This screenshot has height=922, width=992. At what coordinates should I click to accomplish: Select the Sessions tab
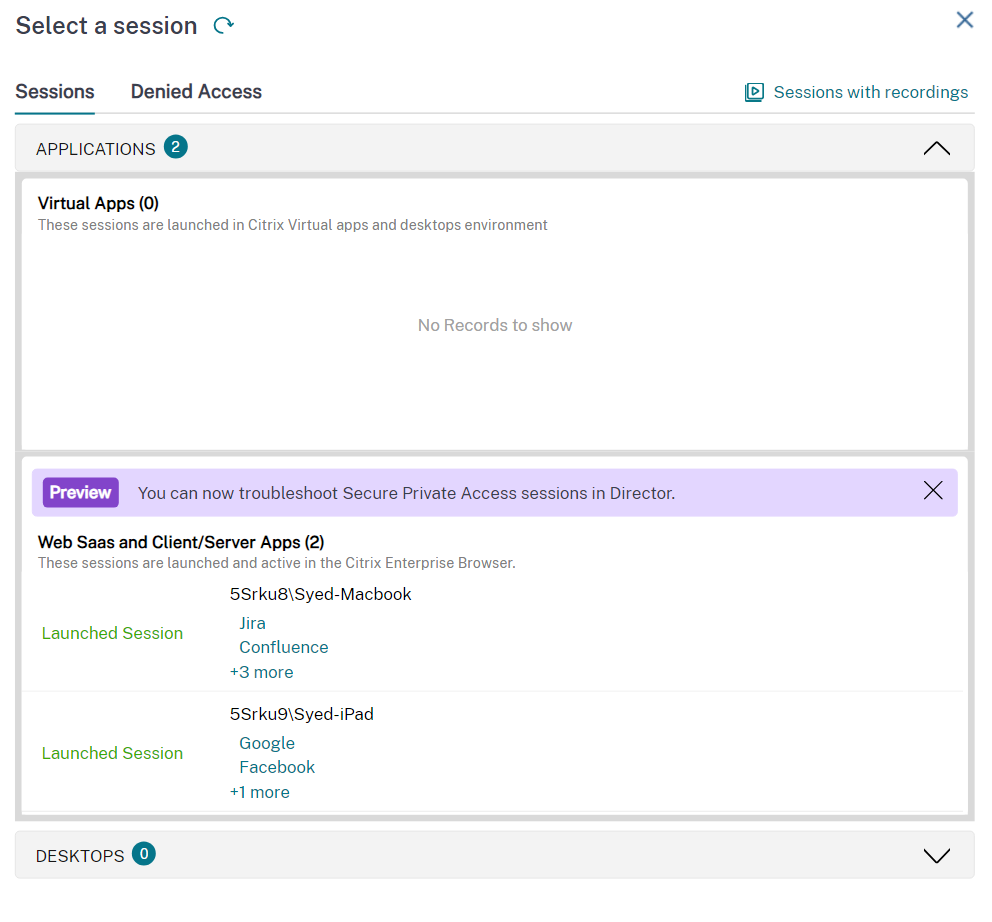click(54, 91)
